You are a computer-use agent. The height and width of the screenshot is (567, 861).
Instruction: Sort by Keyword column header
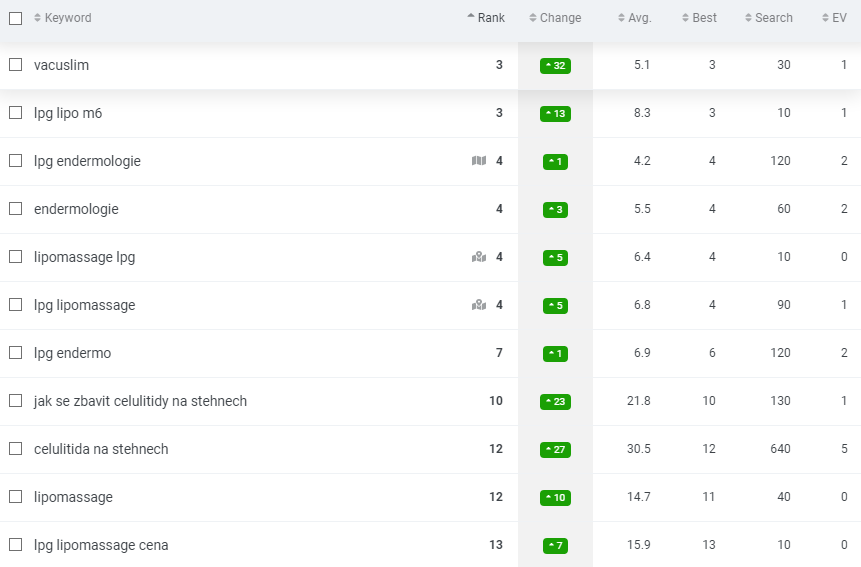click(63, 18)
